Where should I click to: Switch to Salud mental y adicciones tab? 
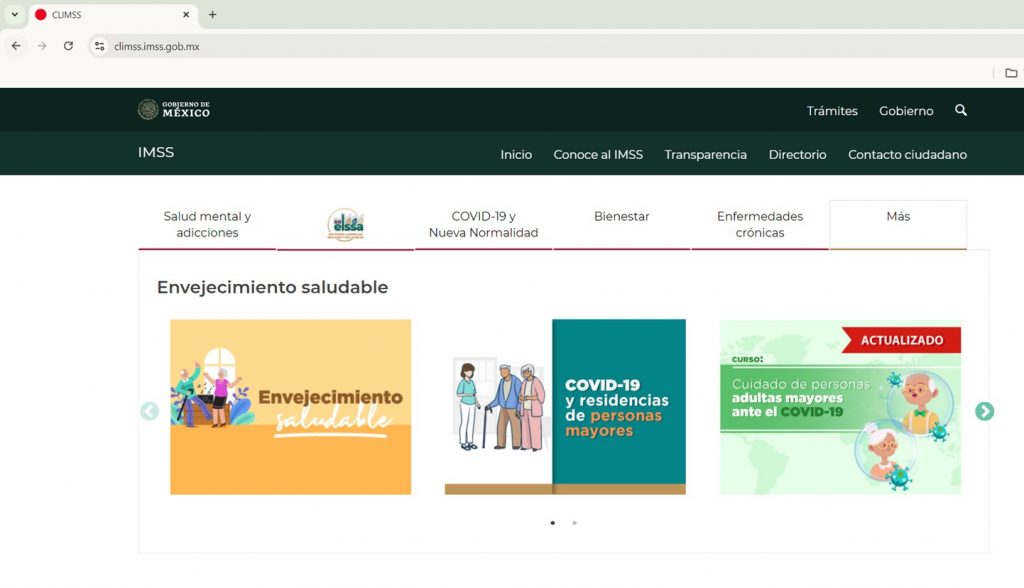tap(207, 224)
